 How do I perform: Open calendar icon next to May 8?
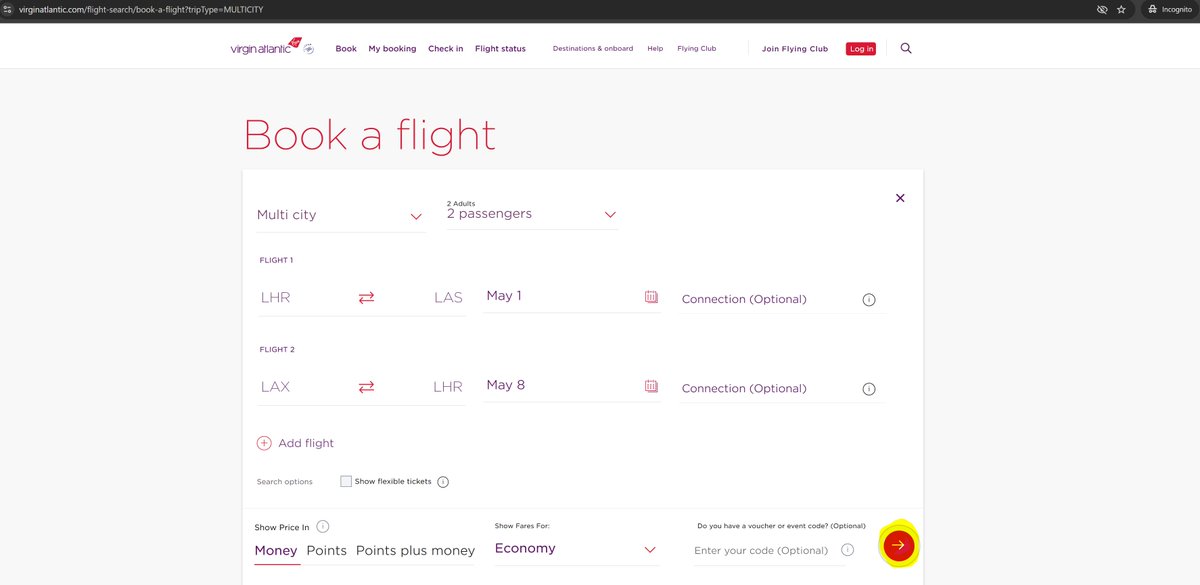[x=651, y=386]
